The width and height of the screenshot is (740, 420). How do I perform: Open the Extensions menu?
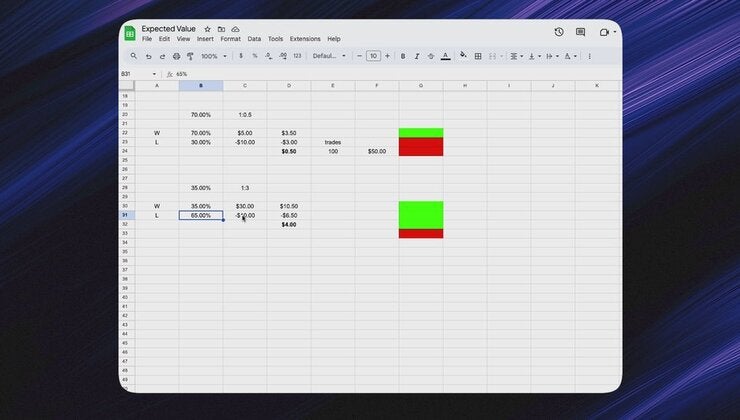(305, 39)
